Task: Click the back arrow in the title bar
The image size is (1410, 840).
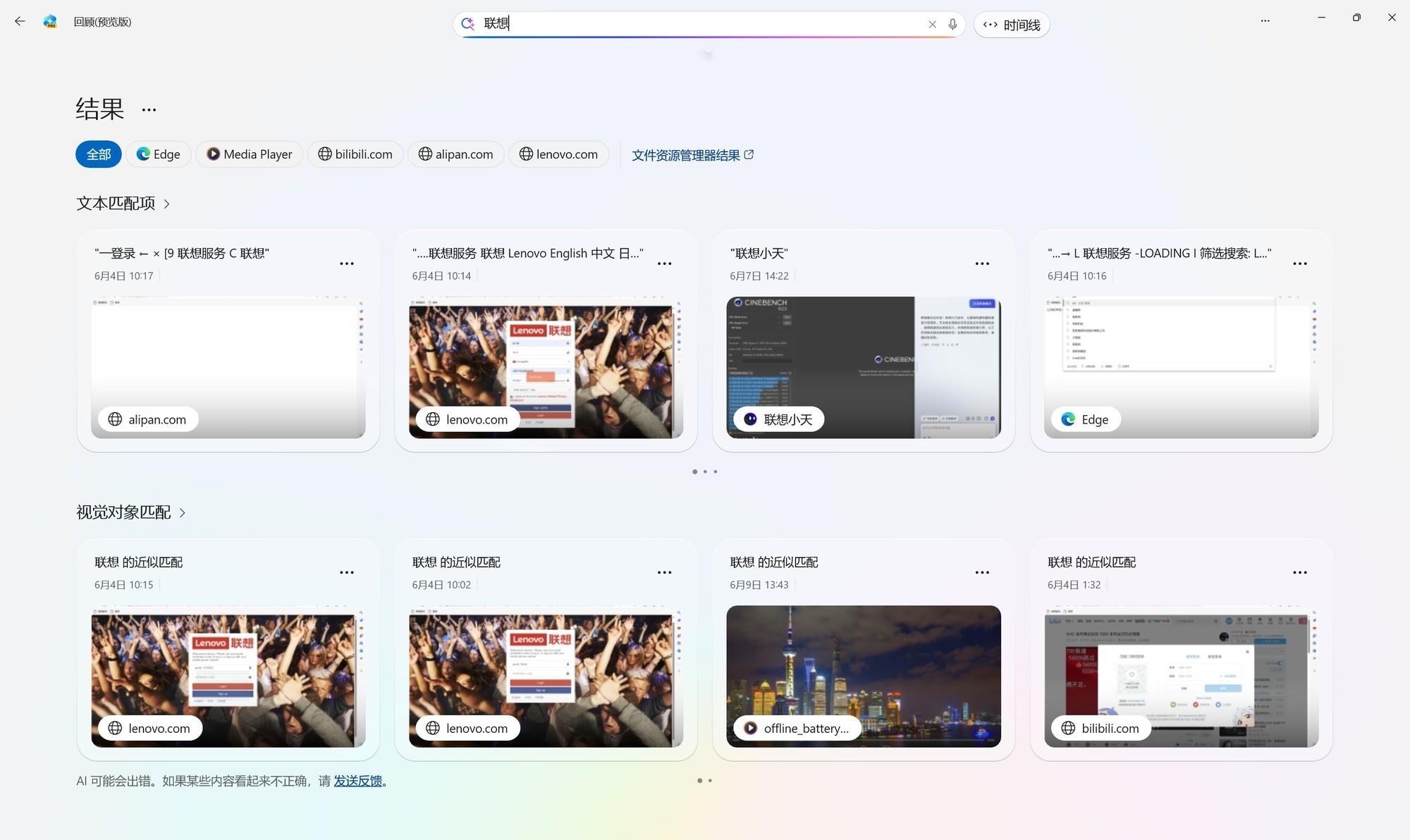Action: [20, 21]
